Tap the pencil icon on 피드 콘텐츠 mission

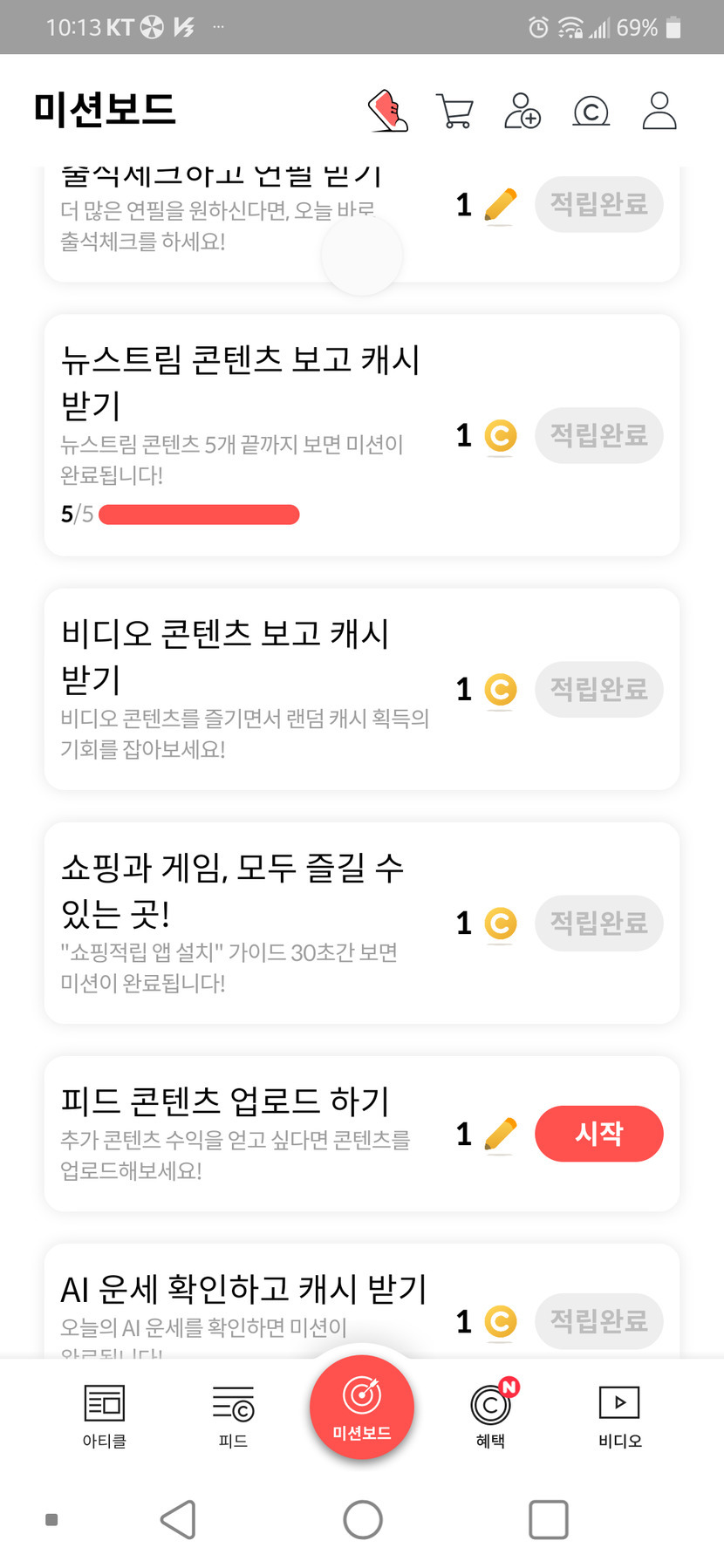pos(500,1135)
